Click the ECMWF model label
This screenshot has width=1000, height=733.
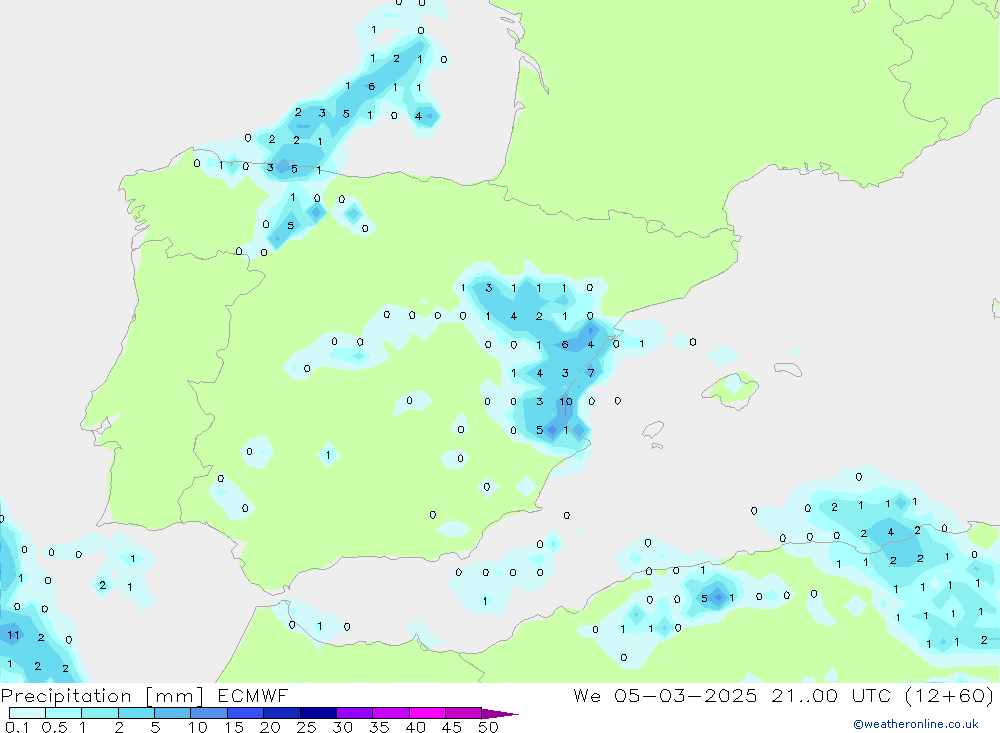coord(253,695)
